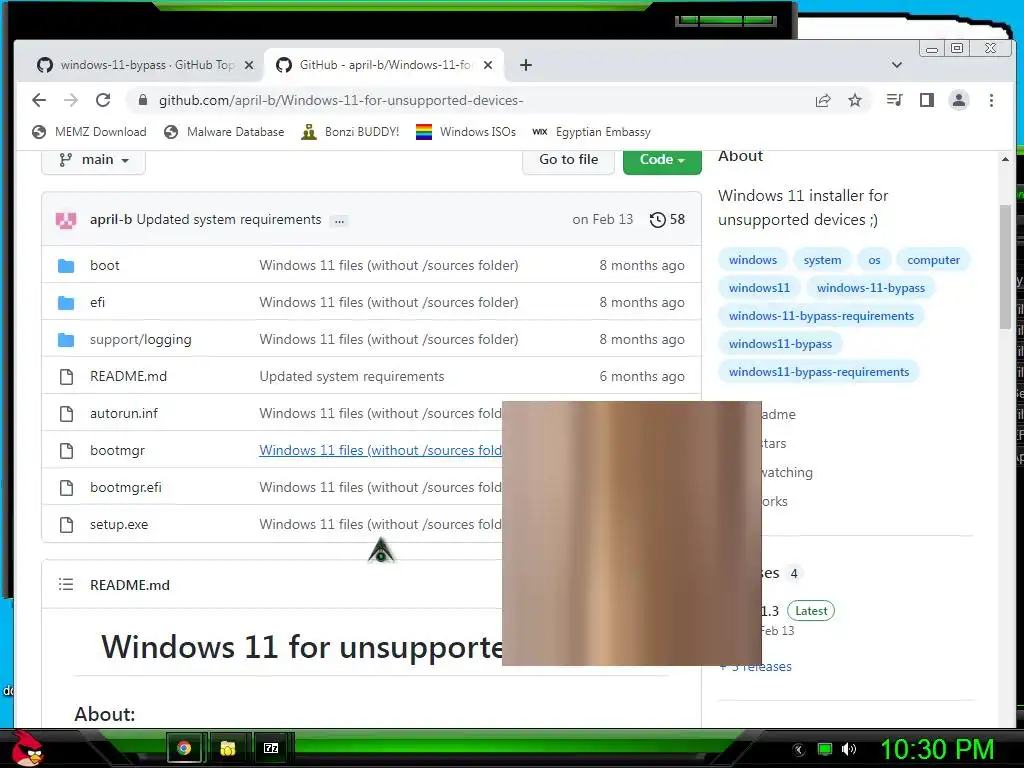Image resolution: width=1024 pixels, height=768 pixels.
Task: Open Windows ISOs bookmark
Action: [x=466, y=132]
